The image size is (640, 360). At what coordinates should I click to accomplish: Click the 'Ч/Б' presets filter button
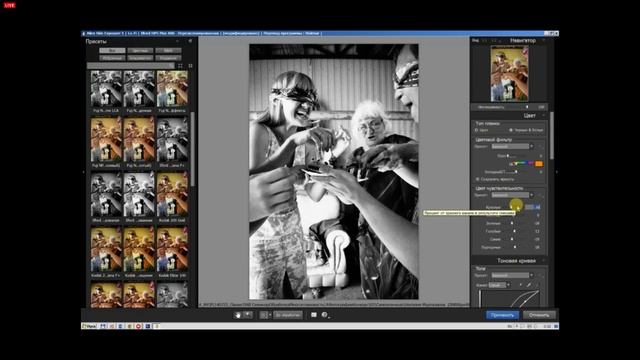click(168, 51)
